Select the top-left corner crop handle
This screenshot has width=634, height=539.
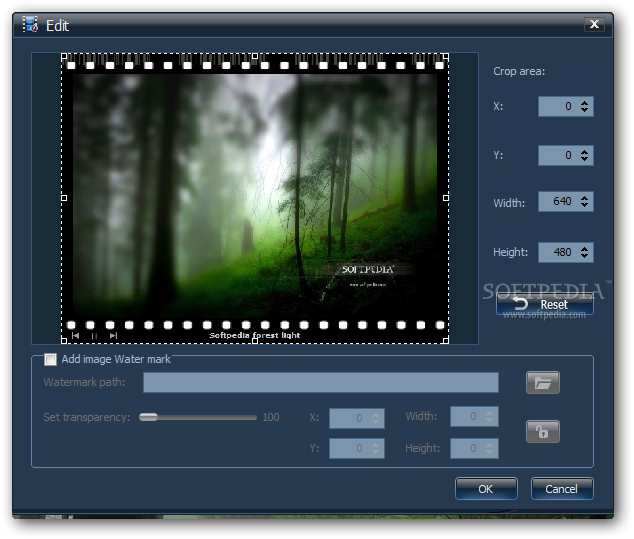click(x=64, y=56)
